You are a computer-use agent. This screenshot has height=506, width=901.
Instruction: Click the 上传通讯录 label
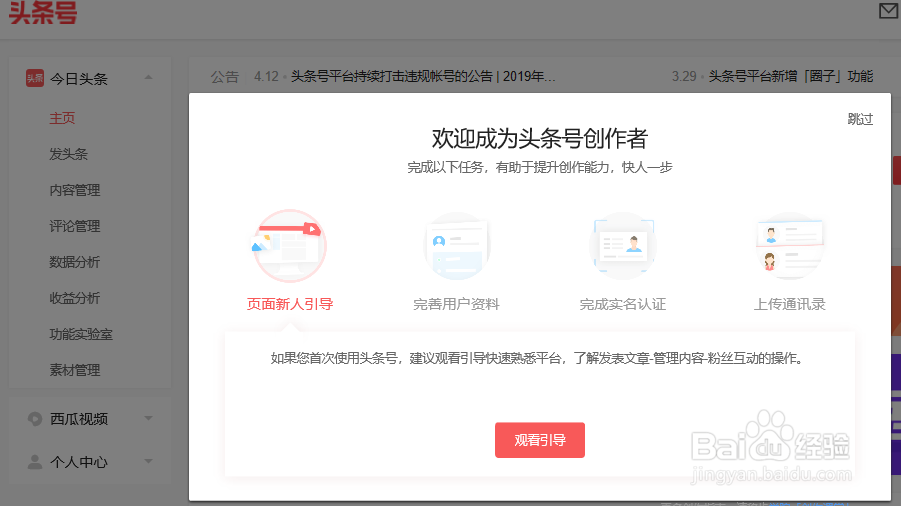(x=790, y=304)
